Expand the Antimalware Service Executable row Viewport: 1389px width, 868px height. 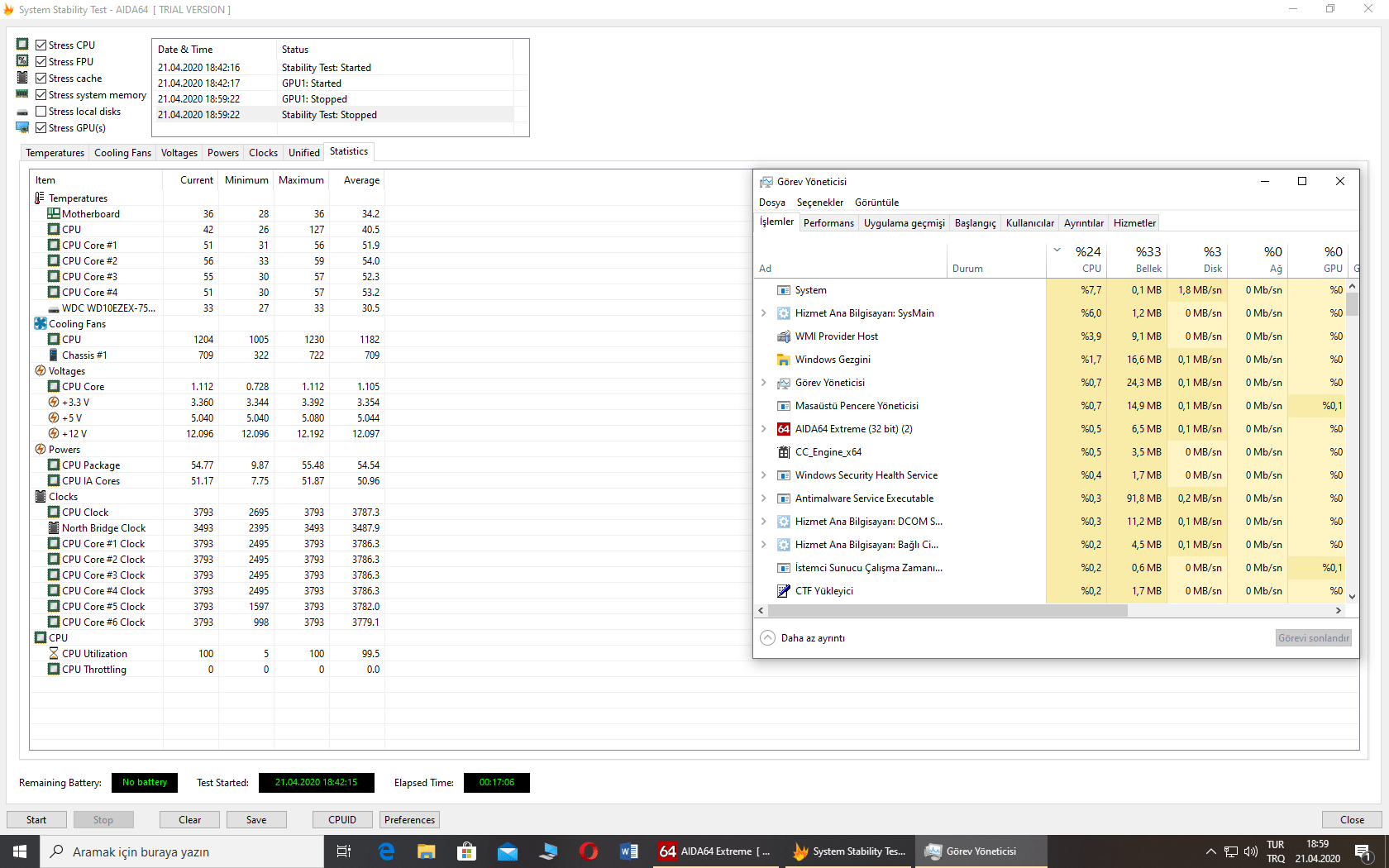[x=764, y=498]
